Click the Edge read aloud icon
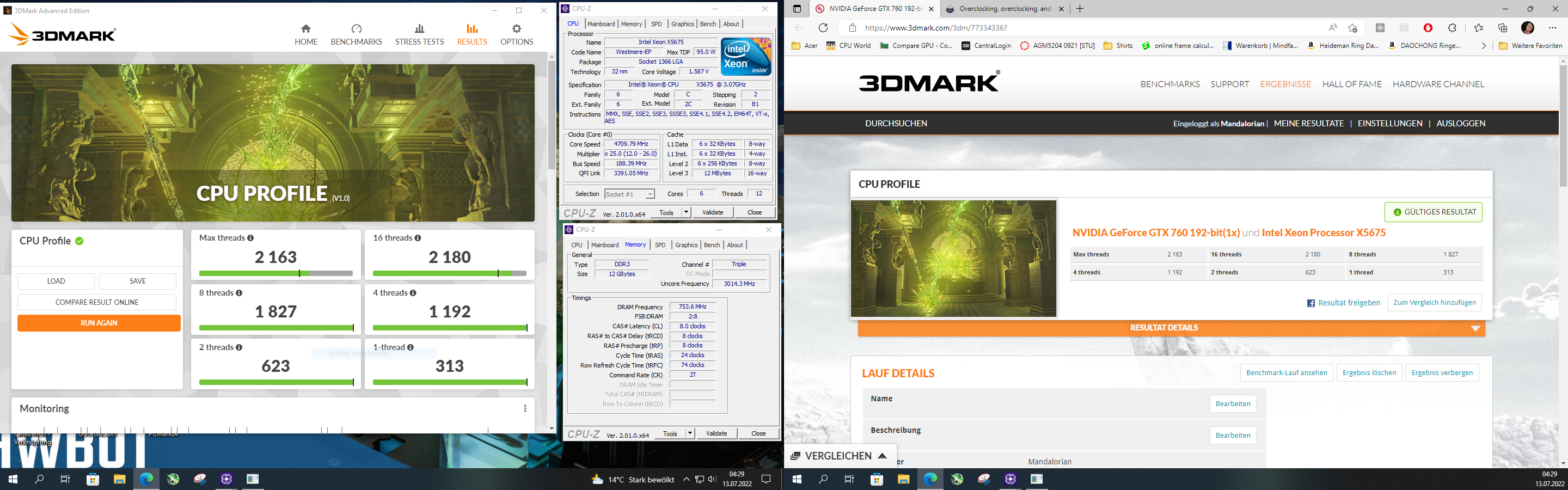1568x490 pixels. (x=1333, y=28)
